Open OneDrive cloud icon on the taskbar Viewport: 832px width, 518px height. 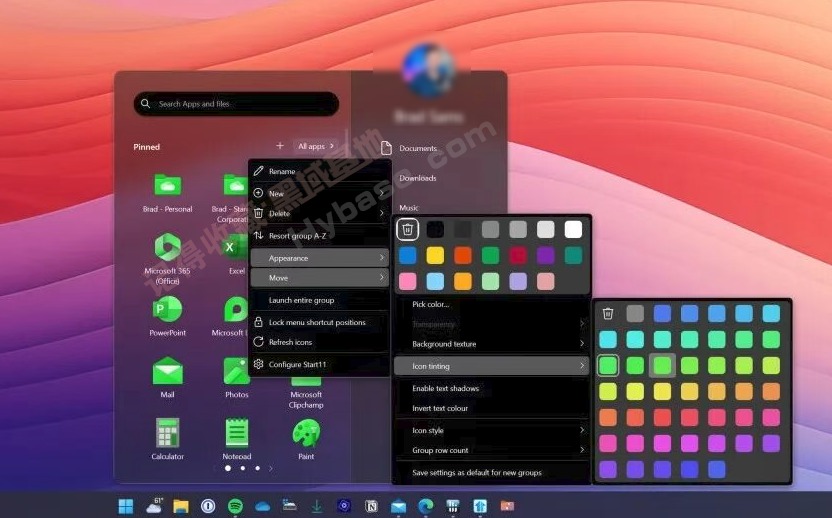click(x=263, y=507)
